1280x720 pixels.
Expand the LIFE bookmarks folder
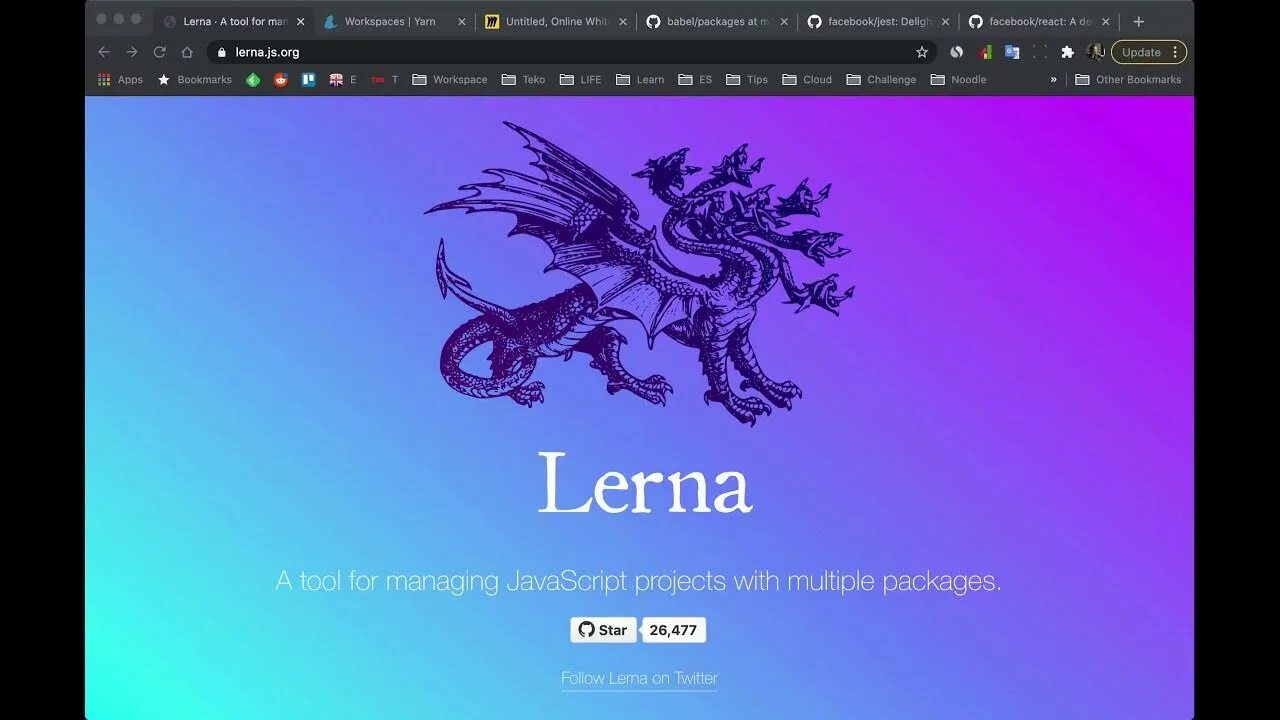(x=581, y=79)
